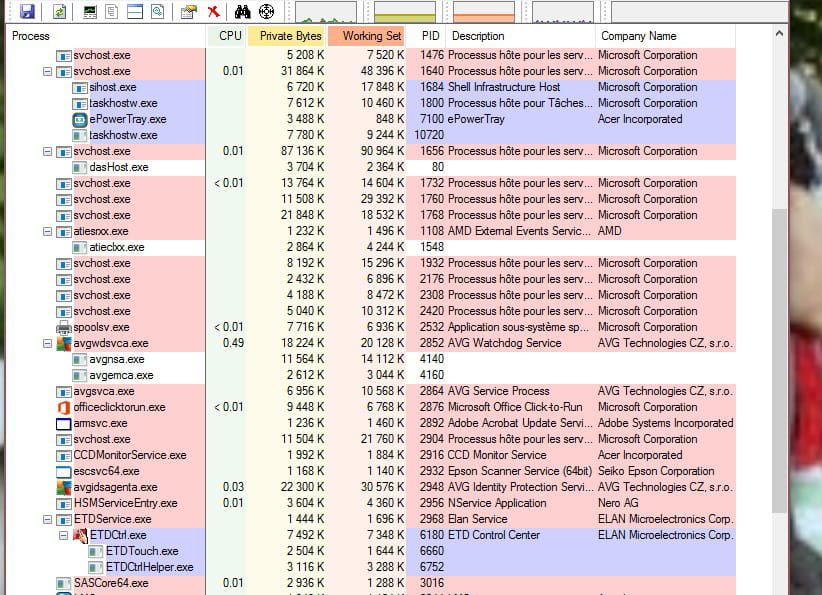Toggle the Show Lower Pane icon

click(135, 12)
